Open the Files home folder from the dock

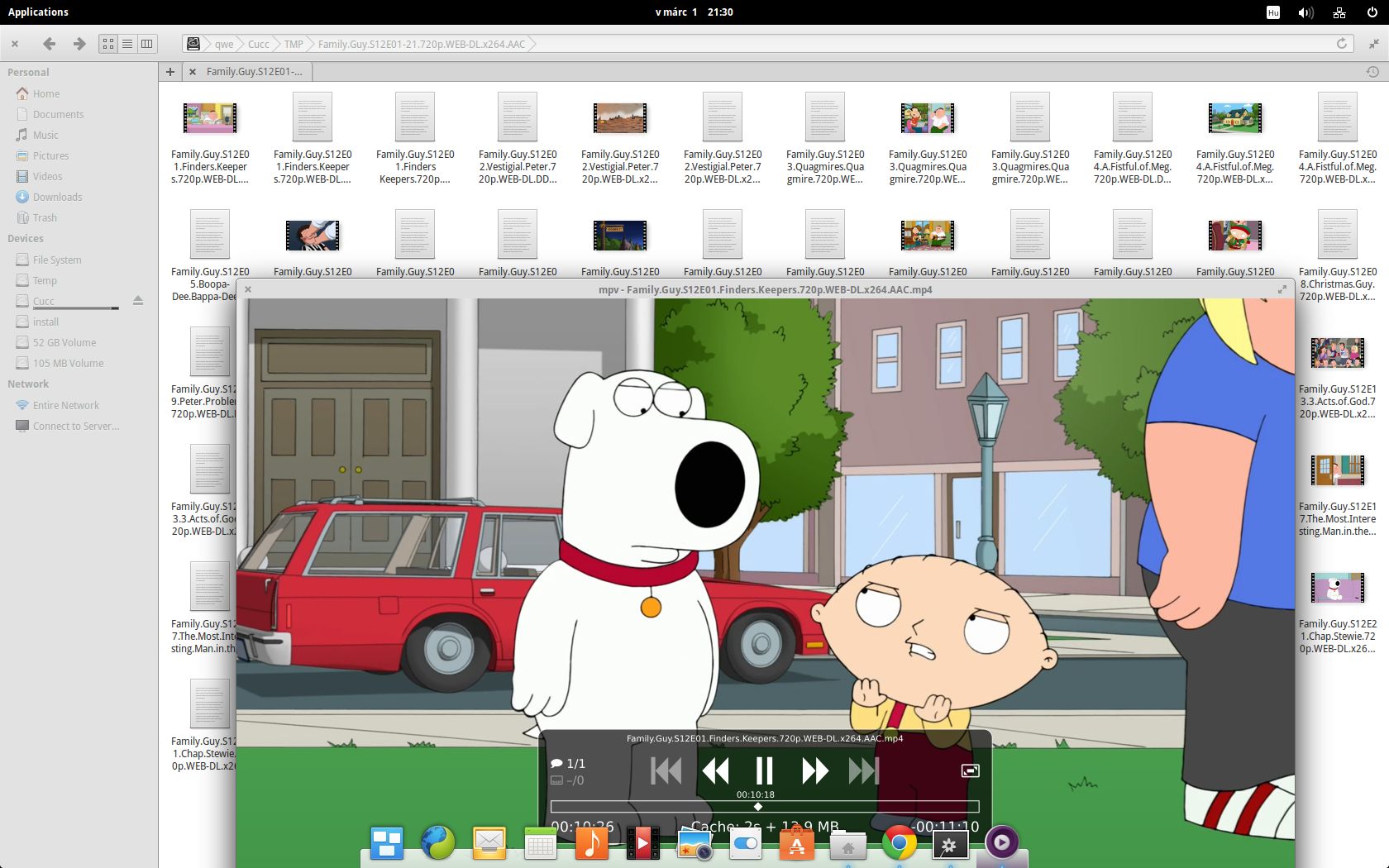pos(848,844)
